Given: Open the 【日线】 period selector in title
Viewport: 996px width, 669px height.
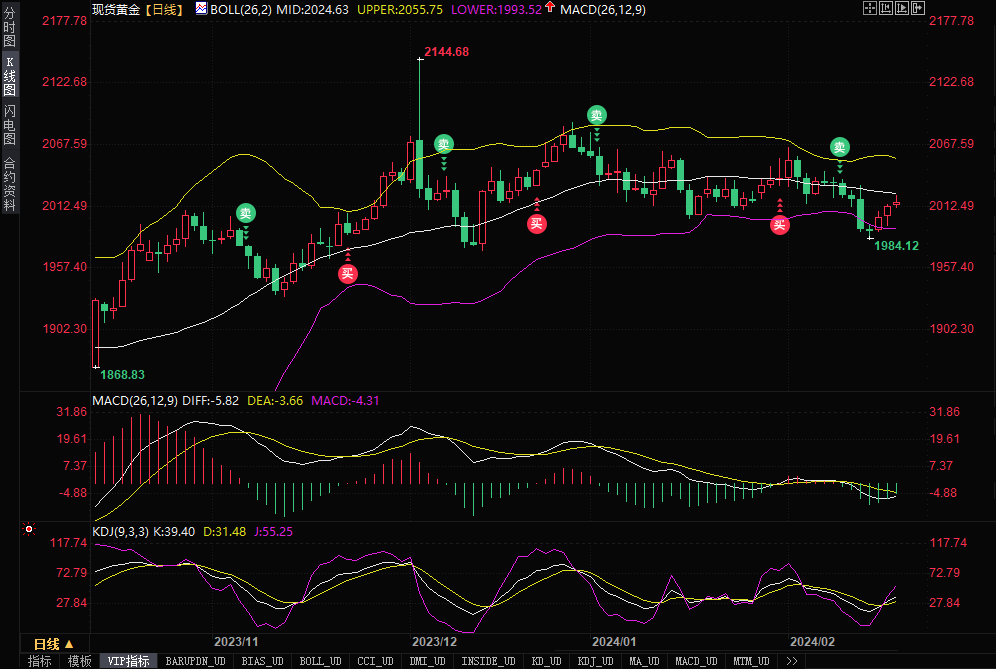Looking at the screenshot, I should [165, 9].
